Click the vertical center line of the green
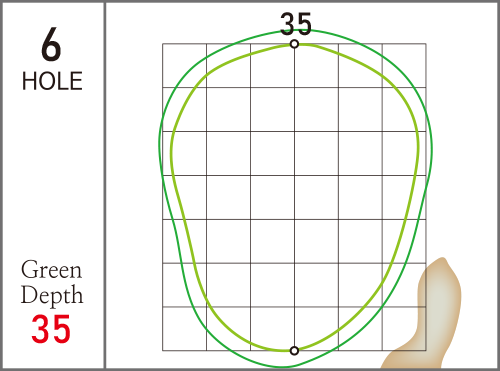Screen dimensions: 500x371 (x=294, y=197)
